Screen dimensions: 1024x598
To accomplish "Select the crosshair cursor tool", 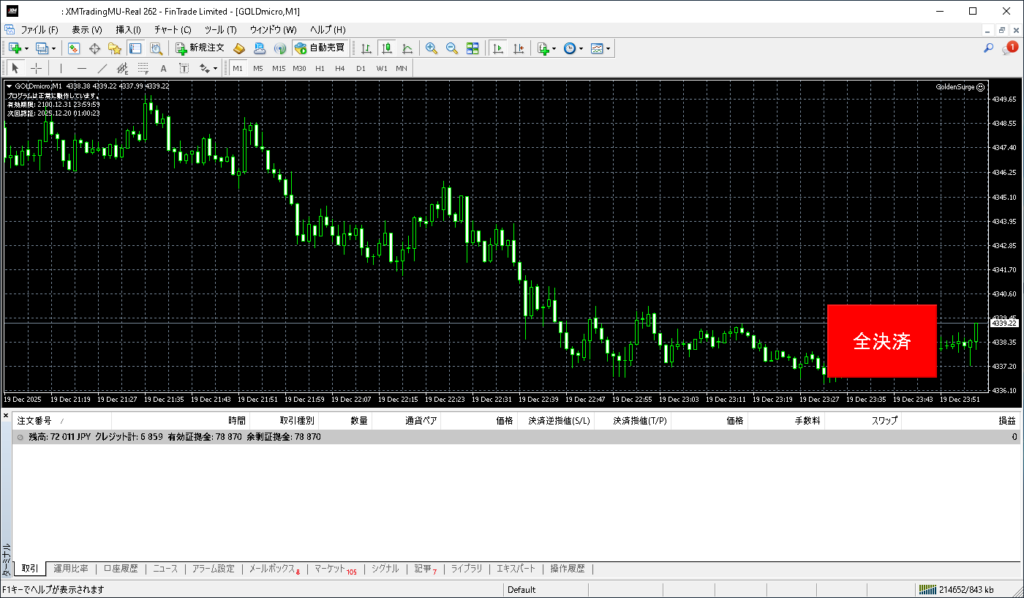I will point(36,68).
